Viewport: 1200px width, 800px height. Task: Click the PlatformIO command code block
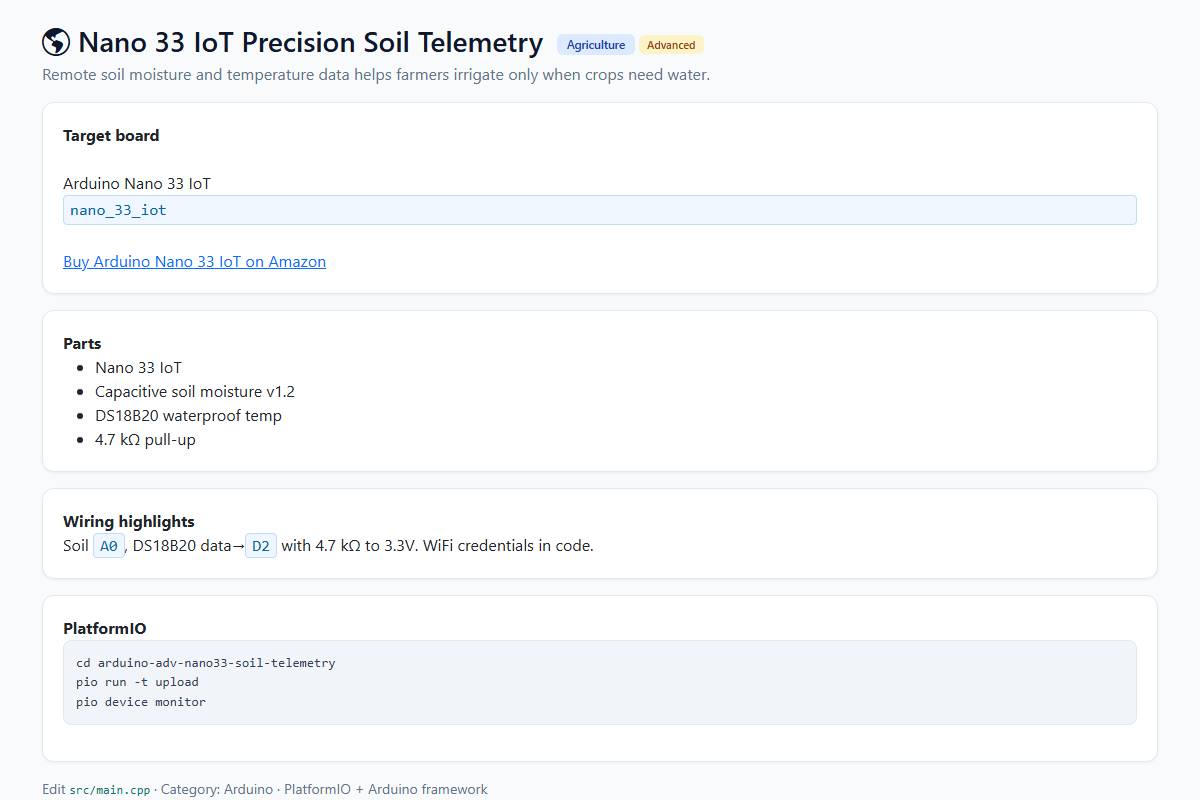click(x=600, y=682)
